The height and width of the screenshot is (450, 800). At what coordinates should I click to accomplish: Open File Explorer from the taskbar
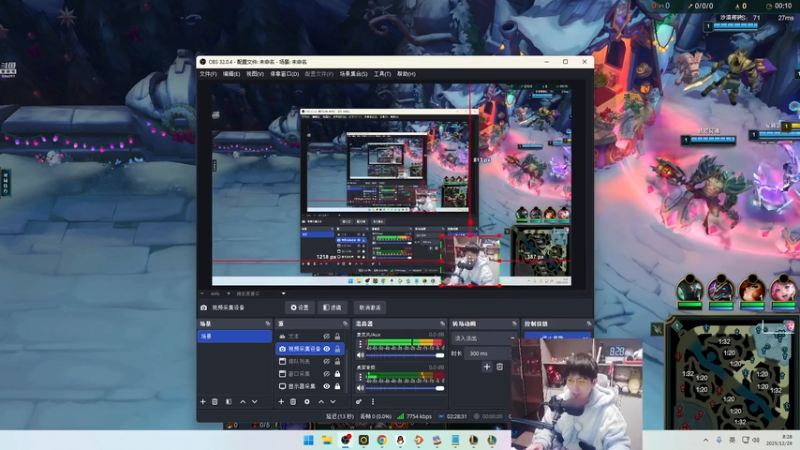(327, 440)
